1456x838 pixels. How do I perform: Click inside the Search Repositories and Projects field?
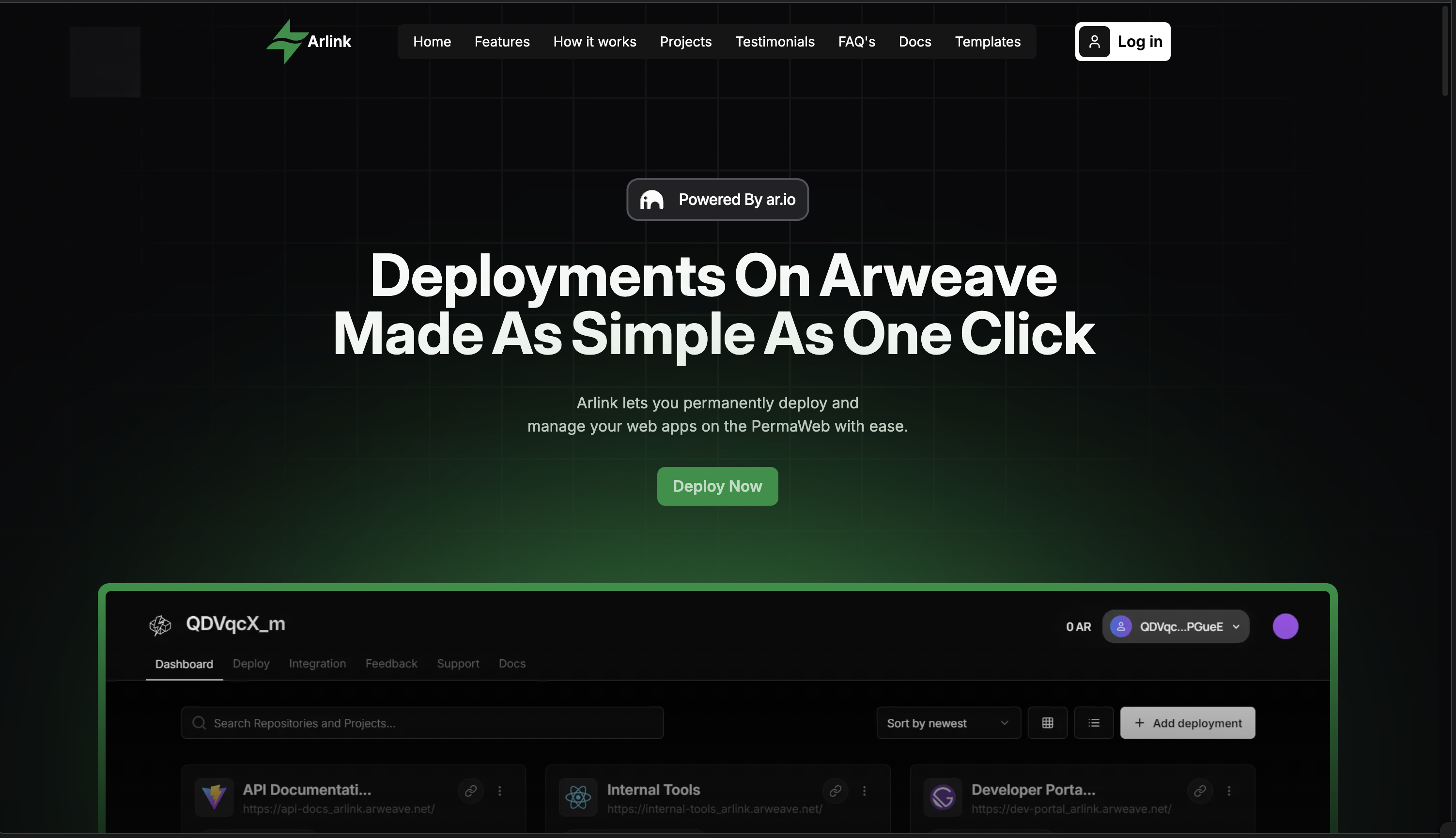403,722
